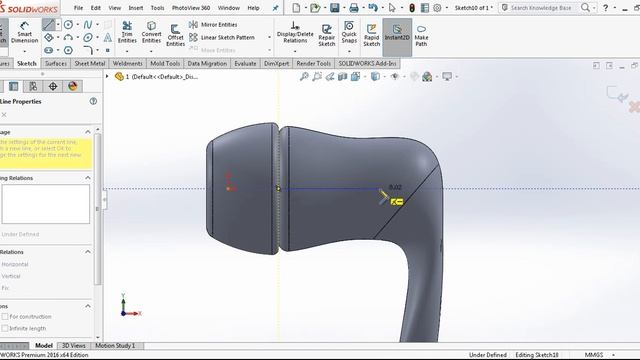Open the DimXpertManager tab icon
Viewport: 640px width, 360px height.
(x=53, y=86)
